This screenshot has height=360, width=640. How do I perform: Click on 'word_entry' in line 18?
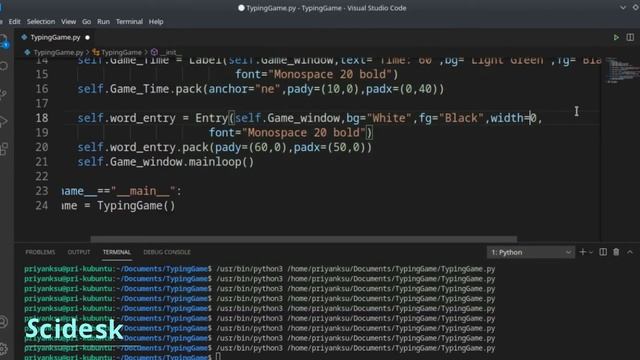coord(142,118)
